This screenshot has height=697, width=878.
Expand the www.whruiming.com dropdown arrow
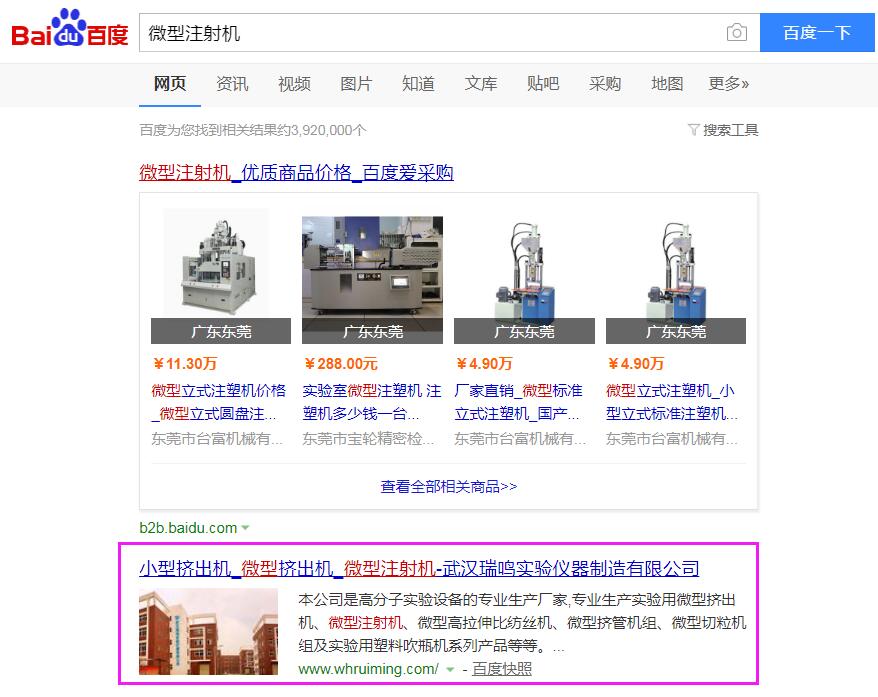[450, 669]
